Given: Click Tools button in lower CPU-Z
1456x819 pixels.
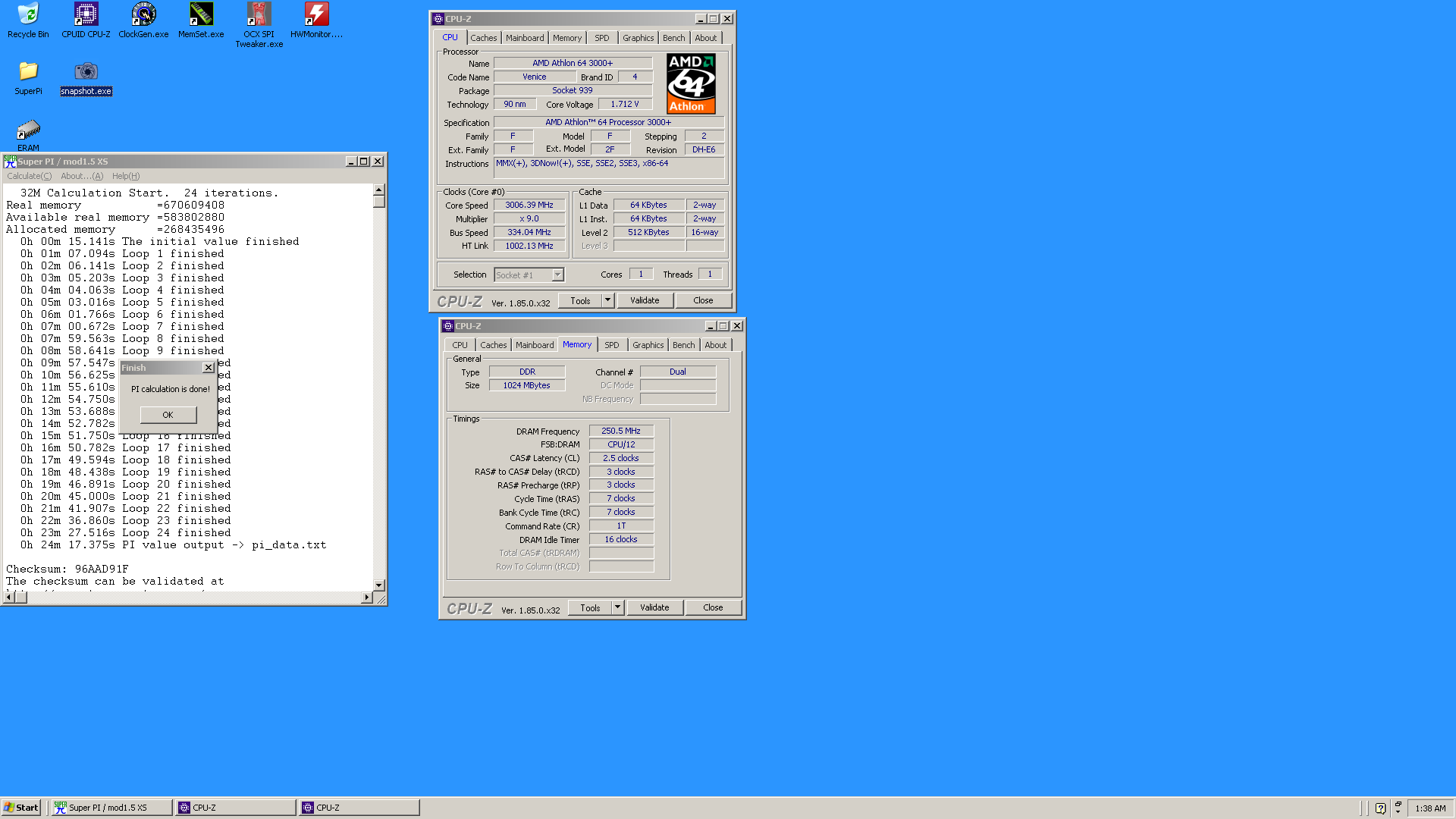Looking at the screenshot, I should tap(590, 607).
